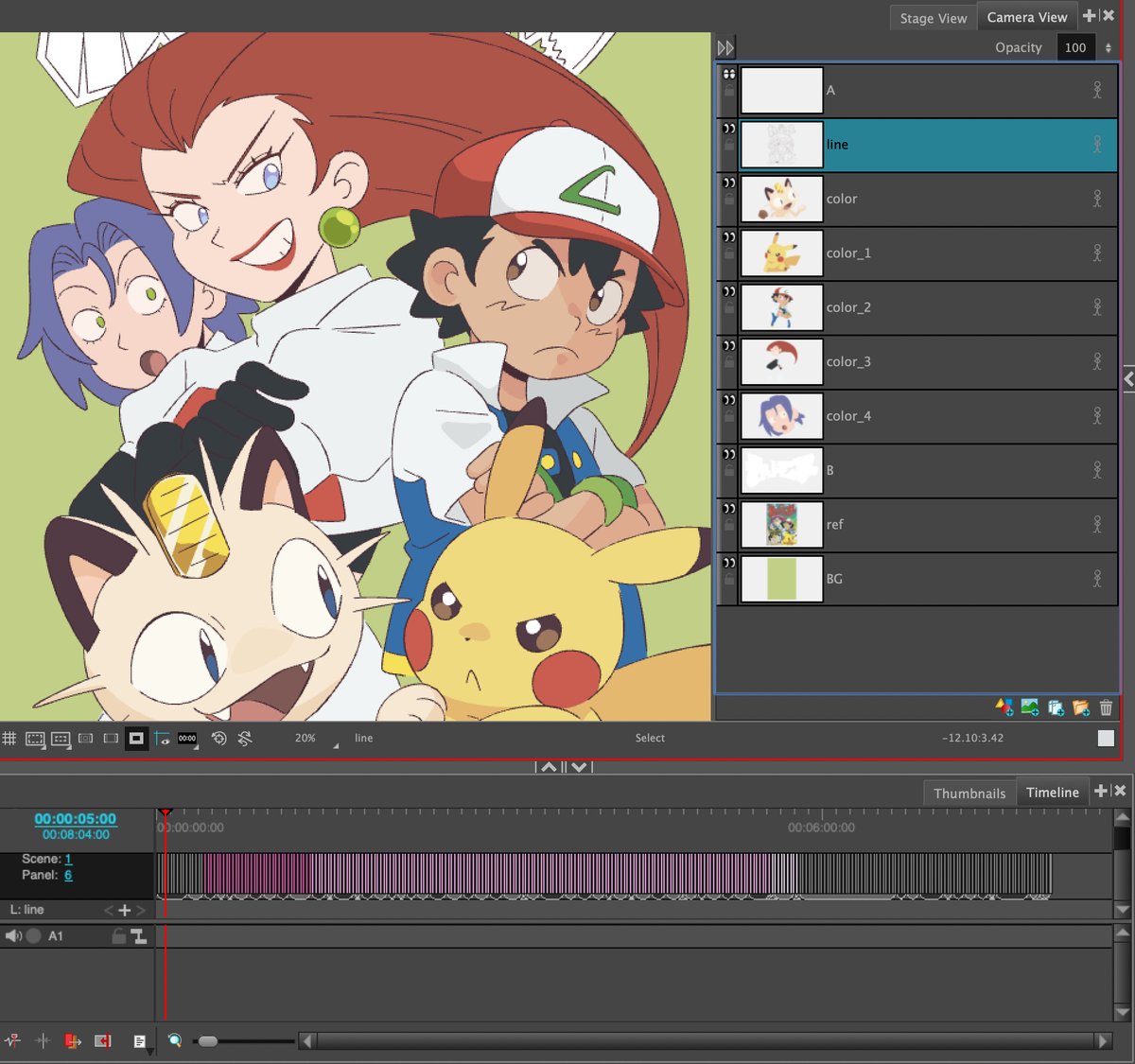Switch to the Thumbnails tab
The height and width of the screenshot is (1064, 1135).
point(969,793)
